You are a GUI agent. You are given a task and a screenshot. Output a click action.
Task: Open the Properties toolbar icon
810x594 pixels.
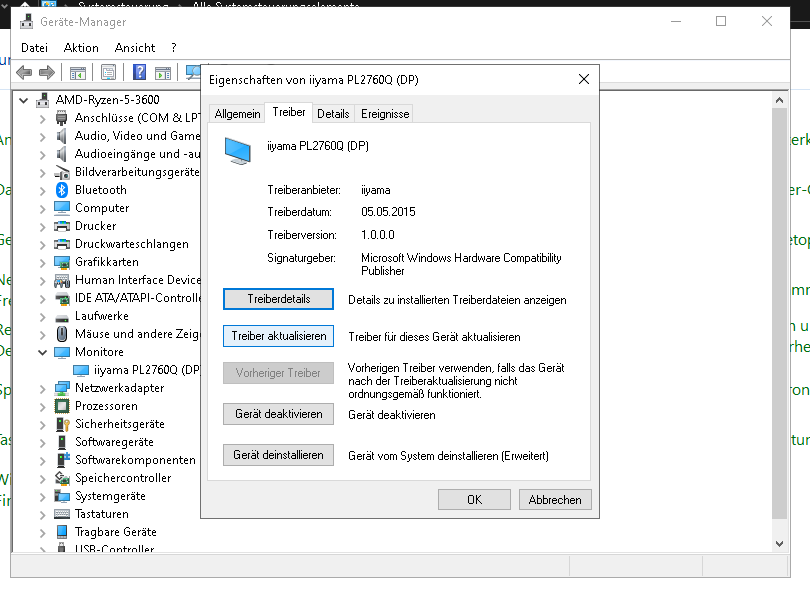pyautogui.click(x=108, y=73)
